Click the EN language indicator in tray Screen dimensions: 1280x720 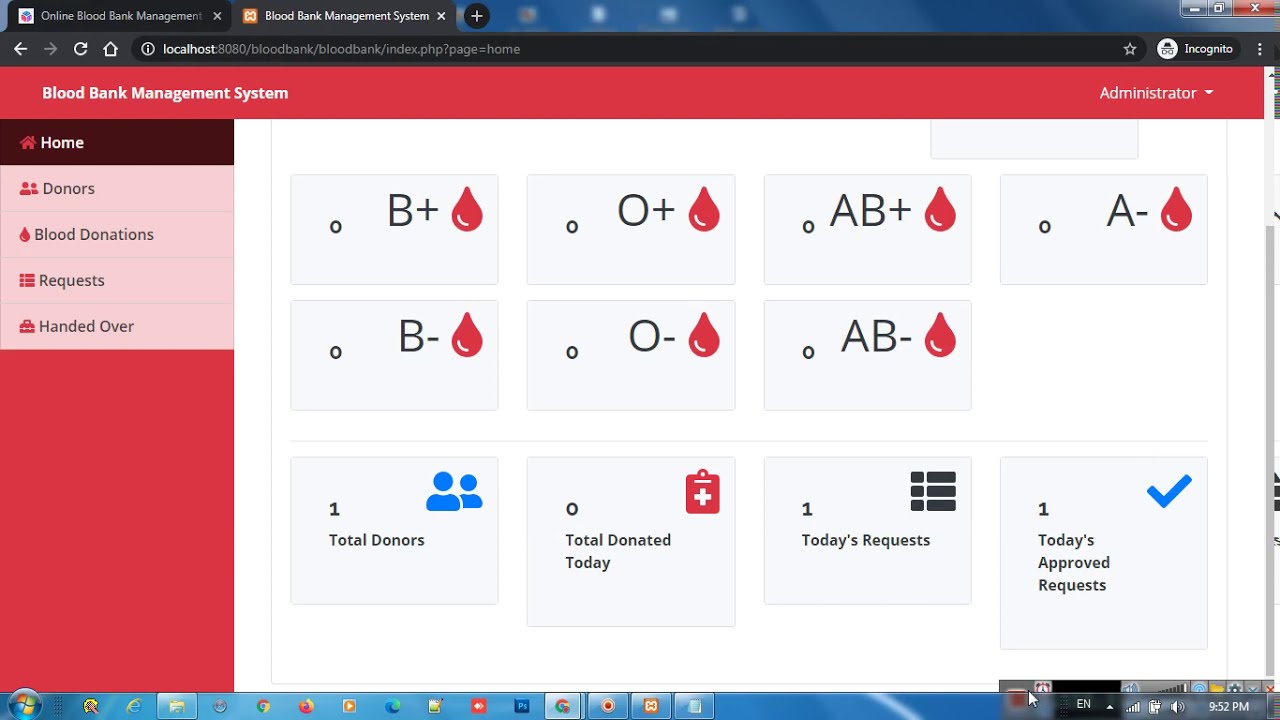1083,705
